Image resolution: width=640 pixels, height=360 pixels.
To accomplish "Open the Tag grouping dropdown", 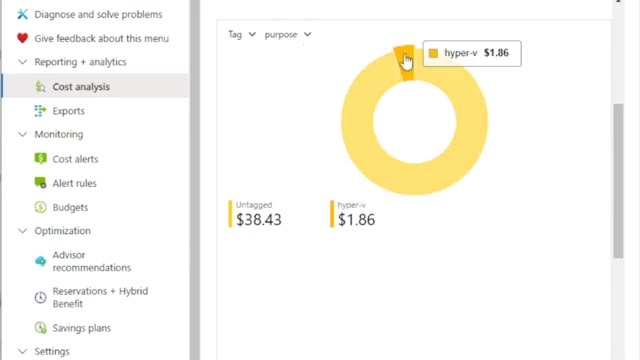I will [x=242, y=35].
